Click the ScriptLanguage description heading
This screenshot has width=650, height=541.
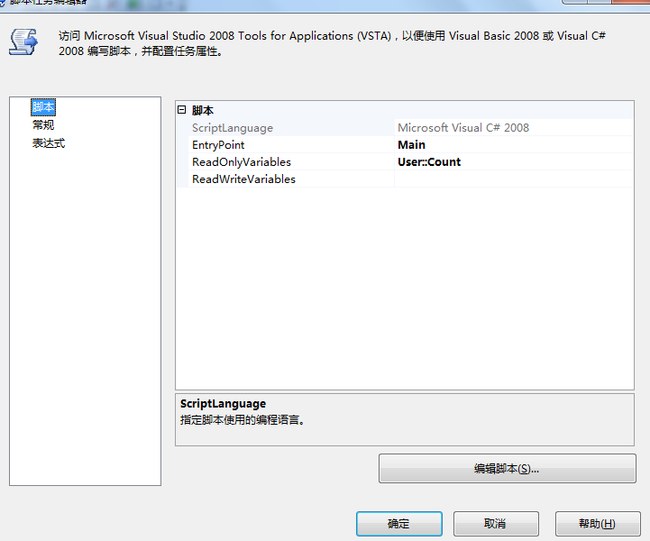[223, 404]
